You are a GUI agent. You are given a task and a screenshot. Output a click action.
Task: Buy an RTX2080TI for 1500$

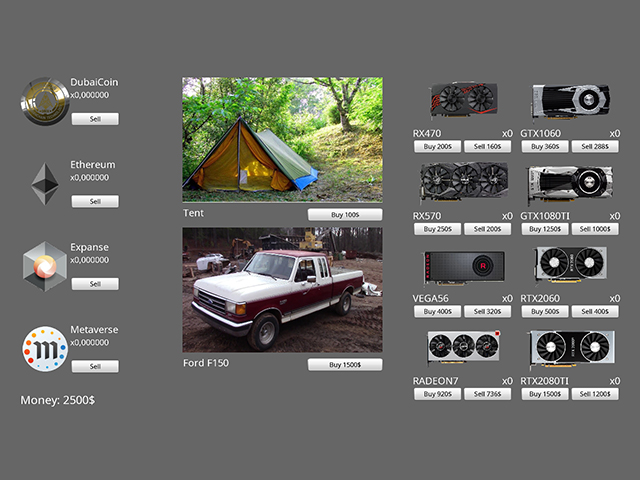coord(545,393)
